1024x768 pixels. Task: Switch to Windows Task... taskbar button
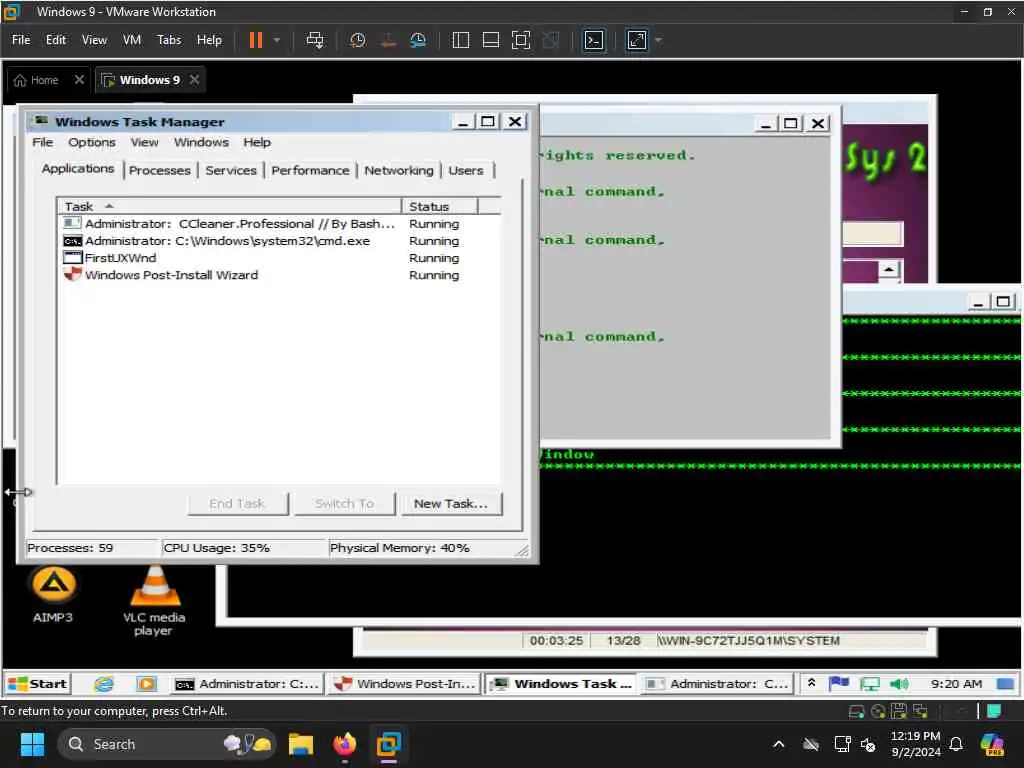562,684
